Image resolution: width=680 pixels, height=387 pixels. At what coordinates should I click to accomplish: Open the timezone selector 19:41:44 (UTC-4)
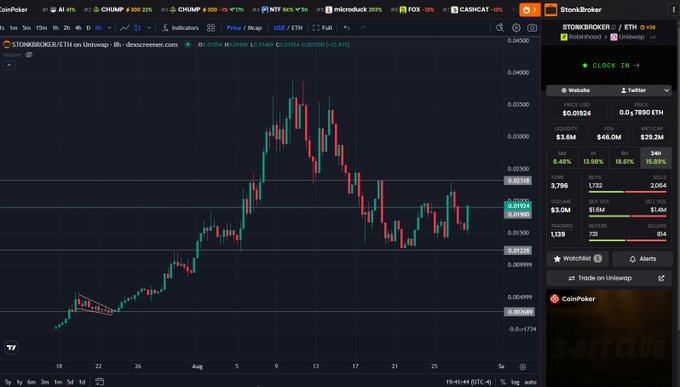468,382
